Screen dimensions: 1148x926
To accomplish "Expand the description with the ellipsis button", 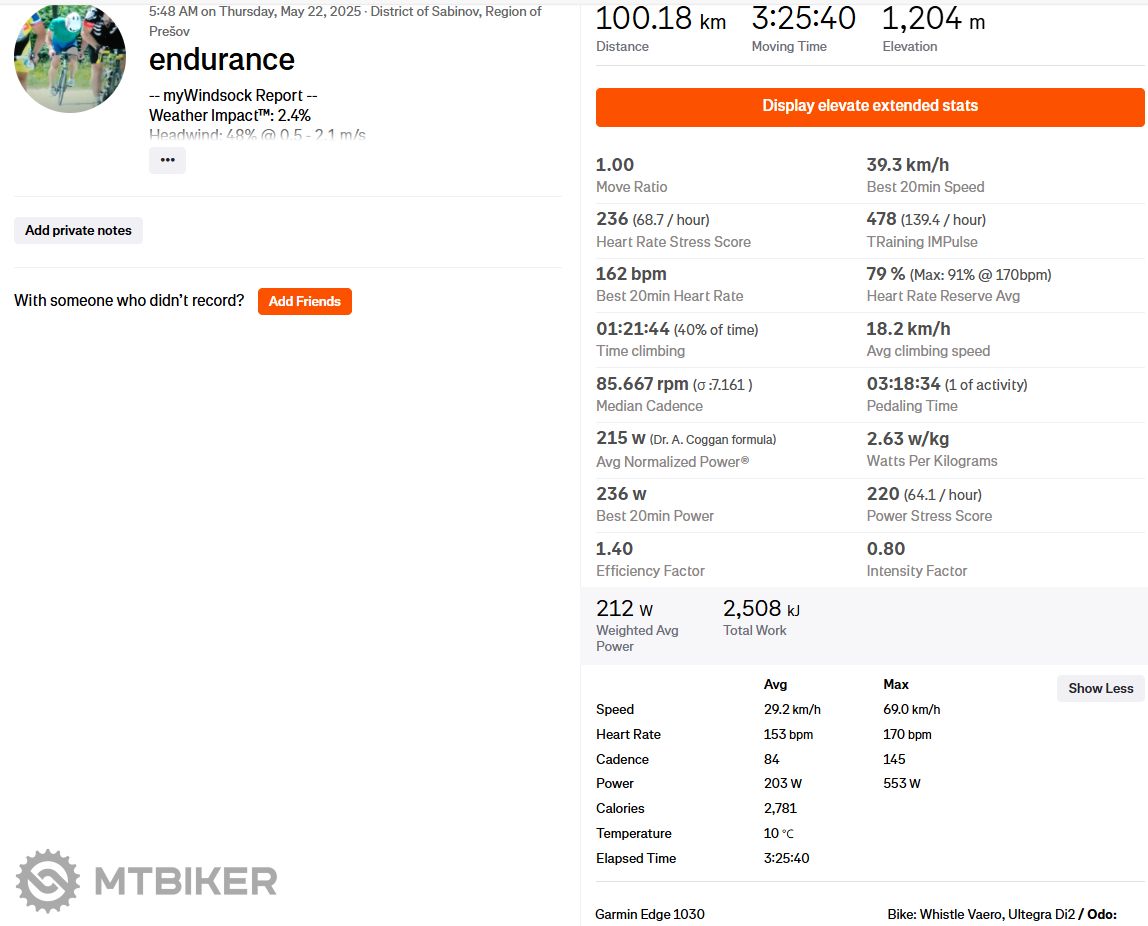I will (167, 160).
